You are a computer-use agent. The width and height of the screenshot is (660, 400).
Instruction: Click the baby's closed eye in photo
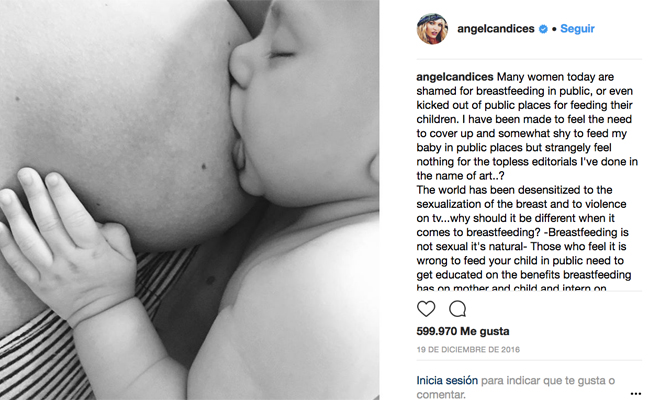281,54
